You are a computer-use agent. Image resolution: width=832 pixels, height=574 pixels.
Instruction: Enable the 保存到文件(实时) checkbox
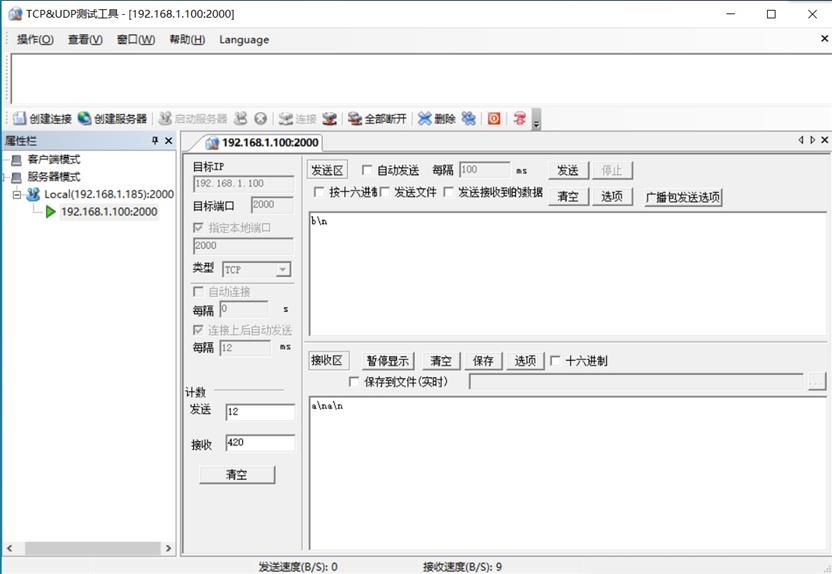point(353,381)
